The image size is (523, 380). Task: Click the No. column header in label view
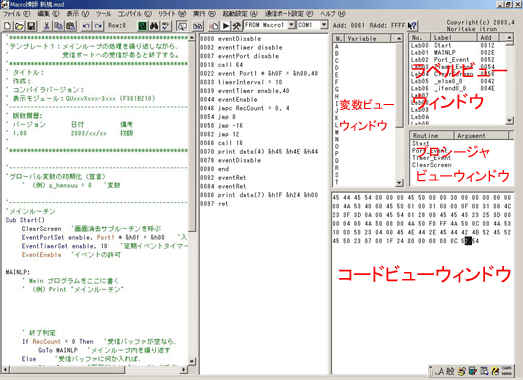[x=420, y=37]
